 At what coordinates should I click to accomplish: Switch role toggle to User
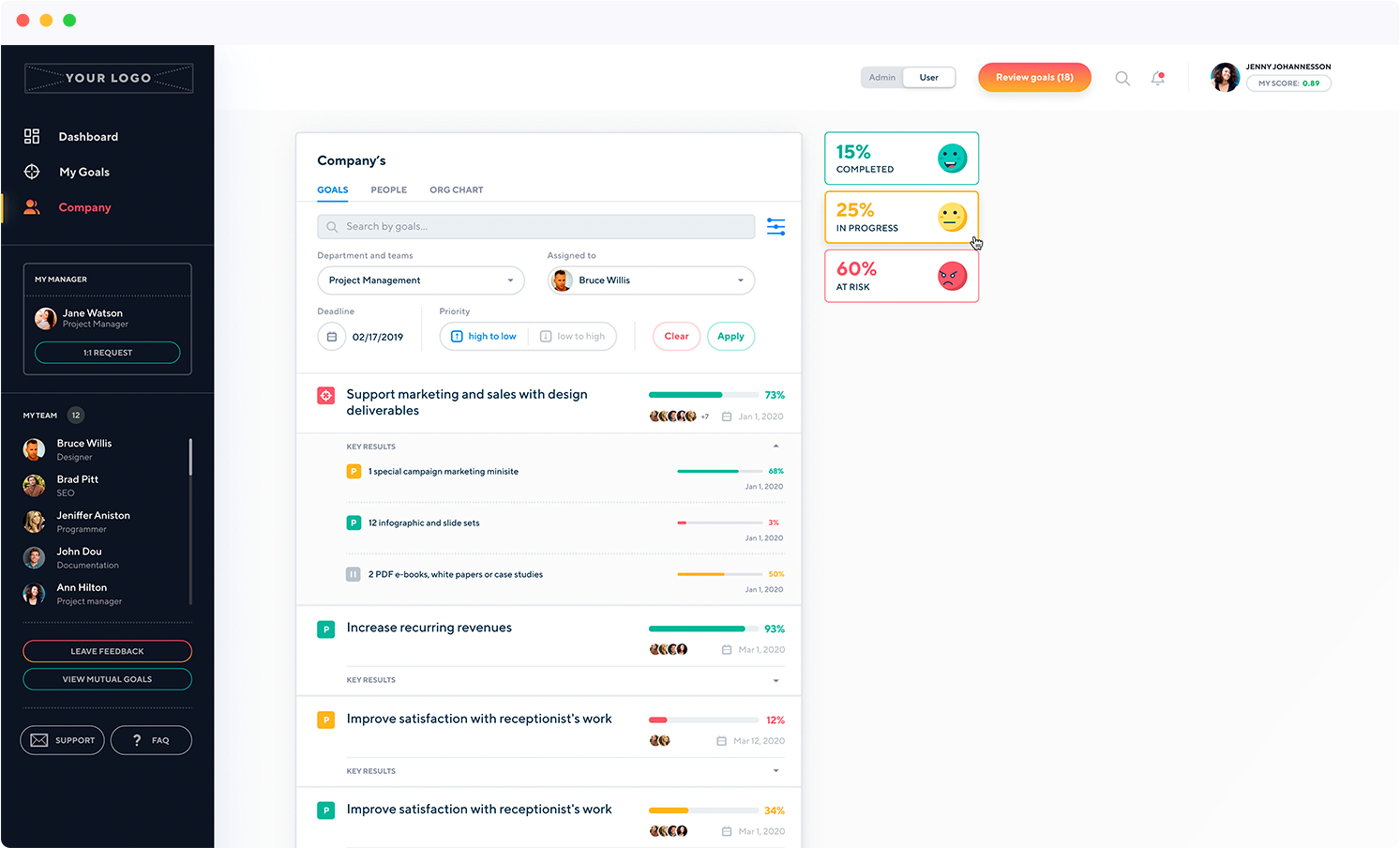(929, 78)
